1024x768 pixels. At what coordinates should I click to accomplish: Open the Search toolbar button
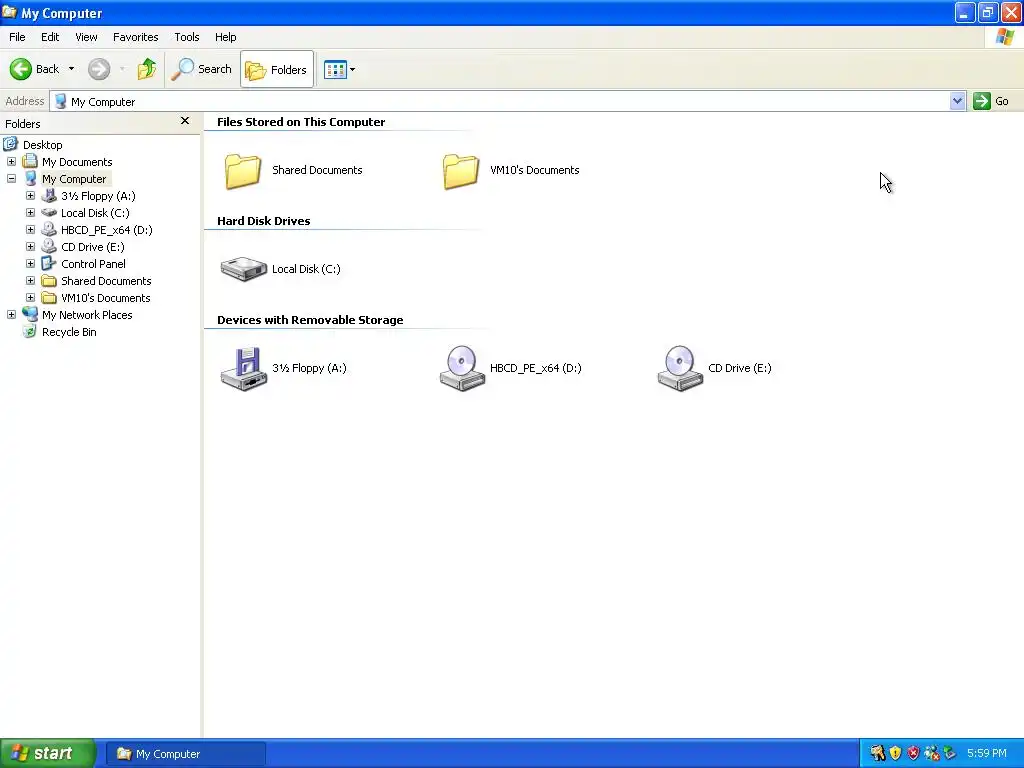tap(202, 69)
